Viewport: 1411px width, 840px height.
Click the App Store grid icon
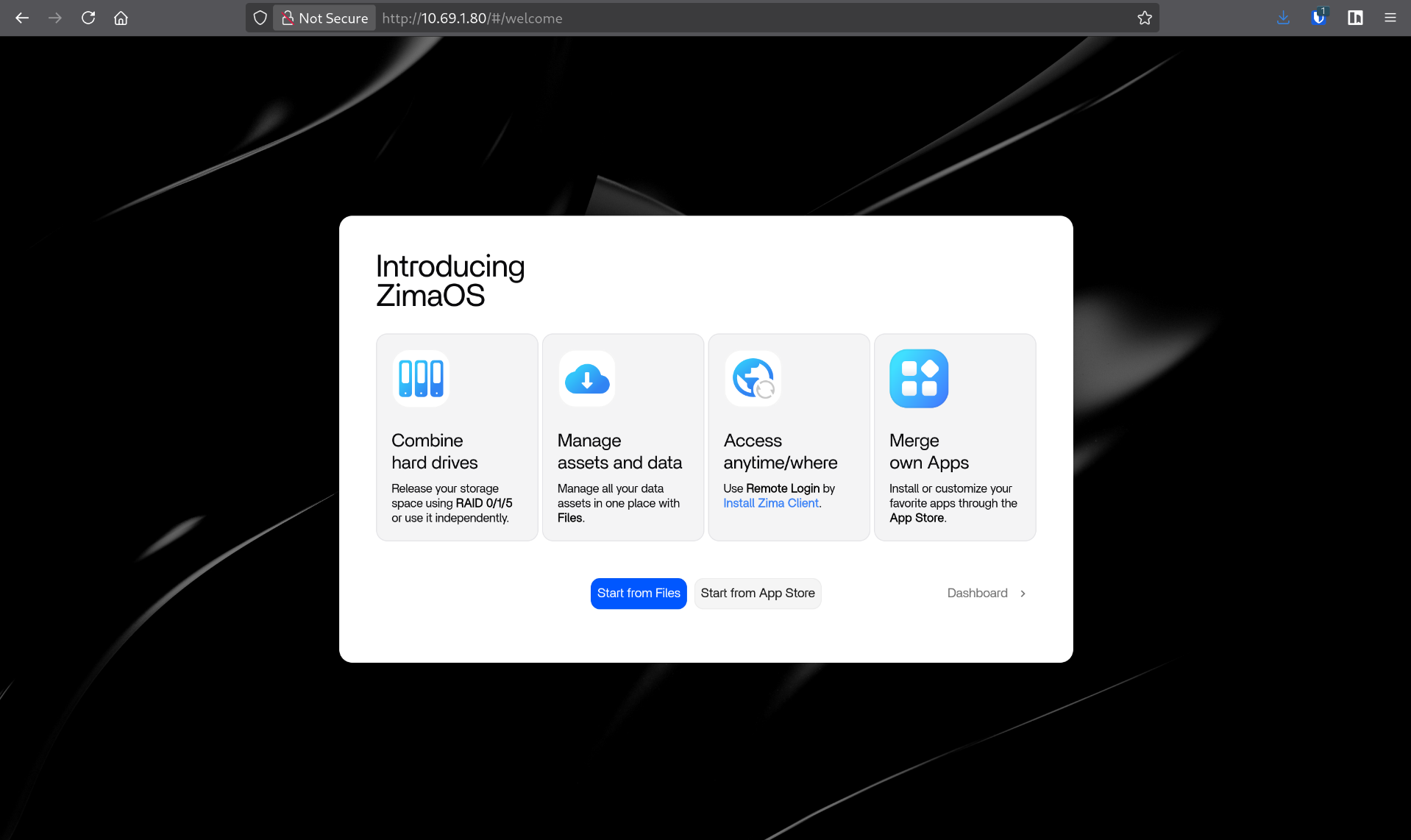[x=919, y=378]
